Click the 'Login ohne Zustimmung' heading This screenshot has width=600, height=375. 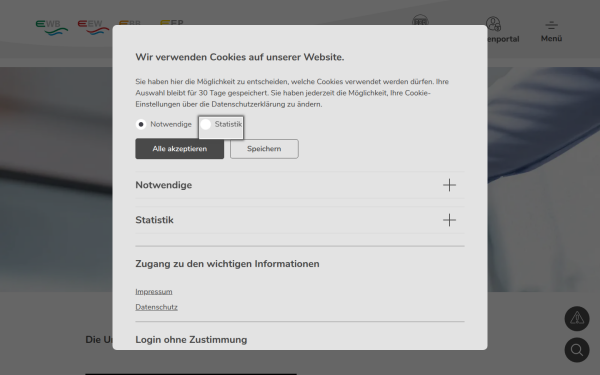click(191, 340)
